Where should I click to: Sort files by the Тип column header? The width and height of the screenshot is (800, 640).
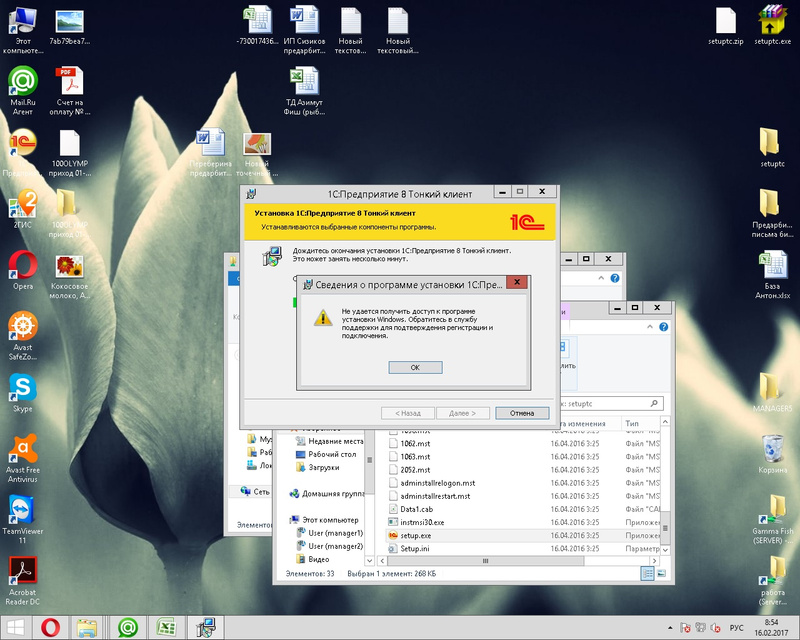635,423
